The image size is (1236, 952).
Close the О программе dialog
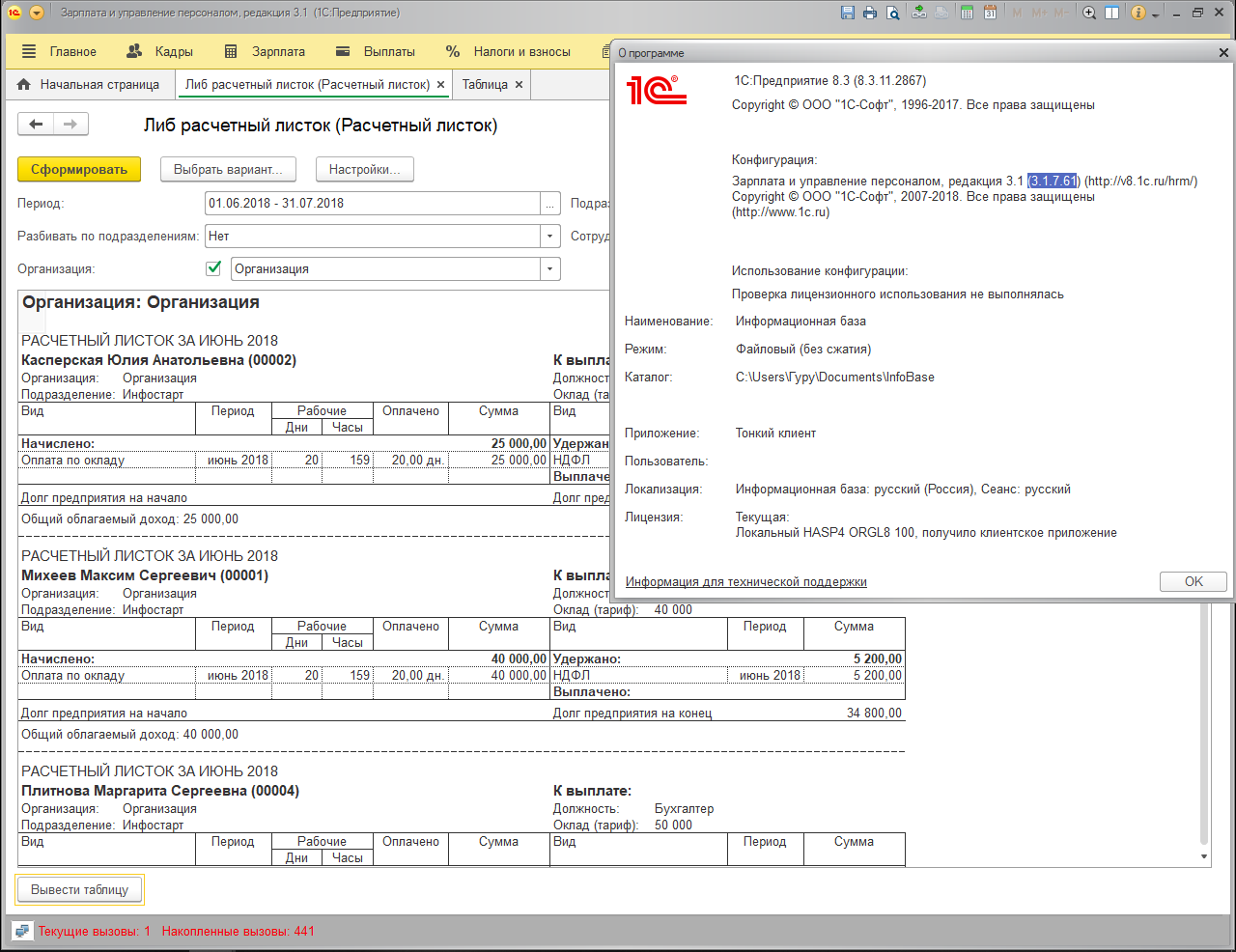pyautogui.click(x=1223, y=53)
